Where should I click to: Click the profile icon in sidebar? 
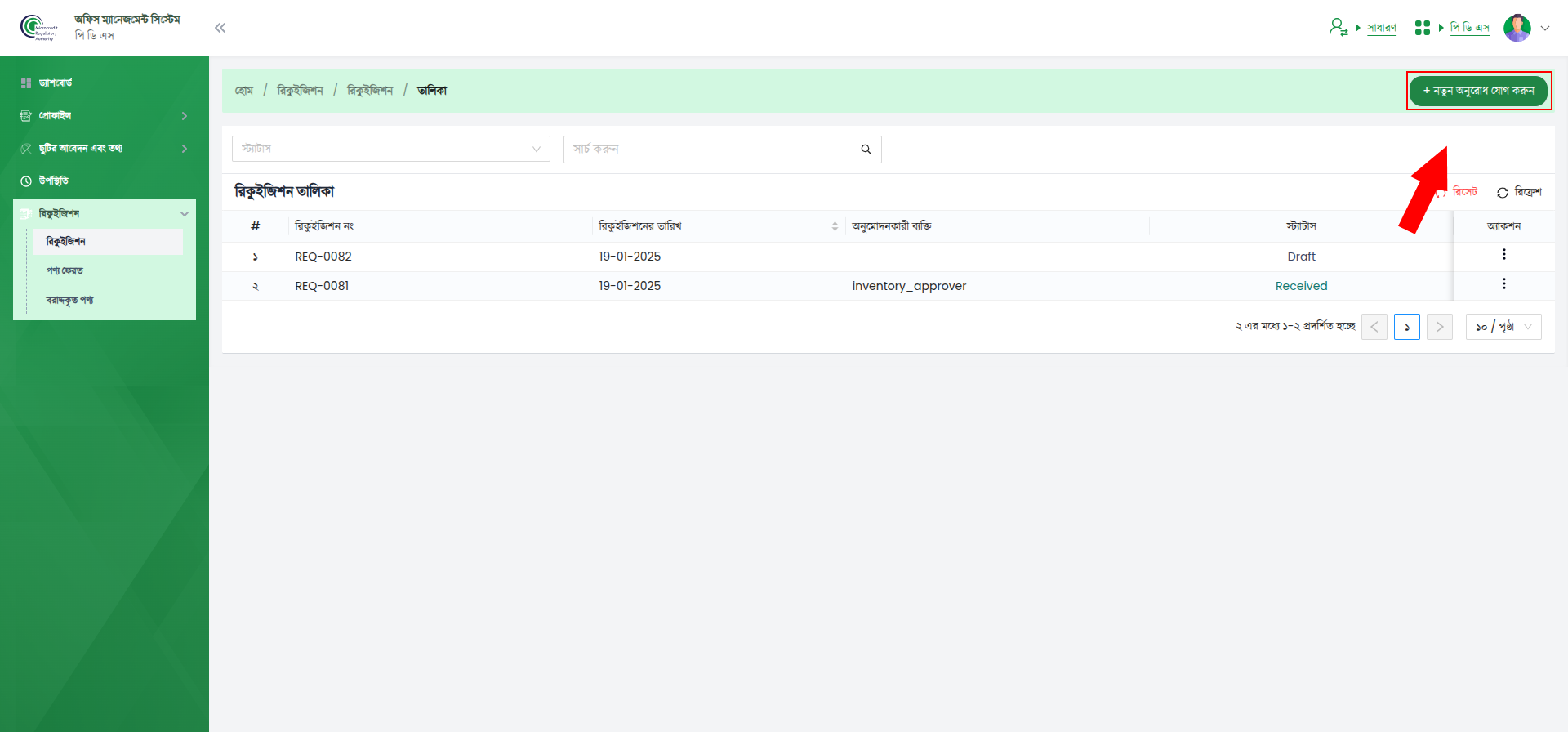(26, 116)
